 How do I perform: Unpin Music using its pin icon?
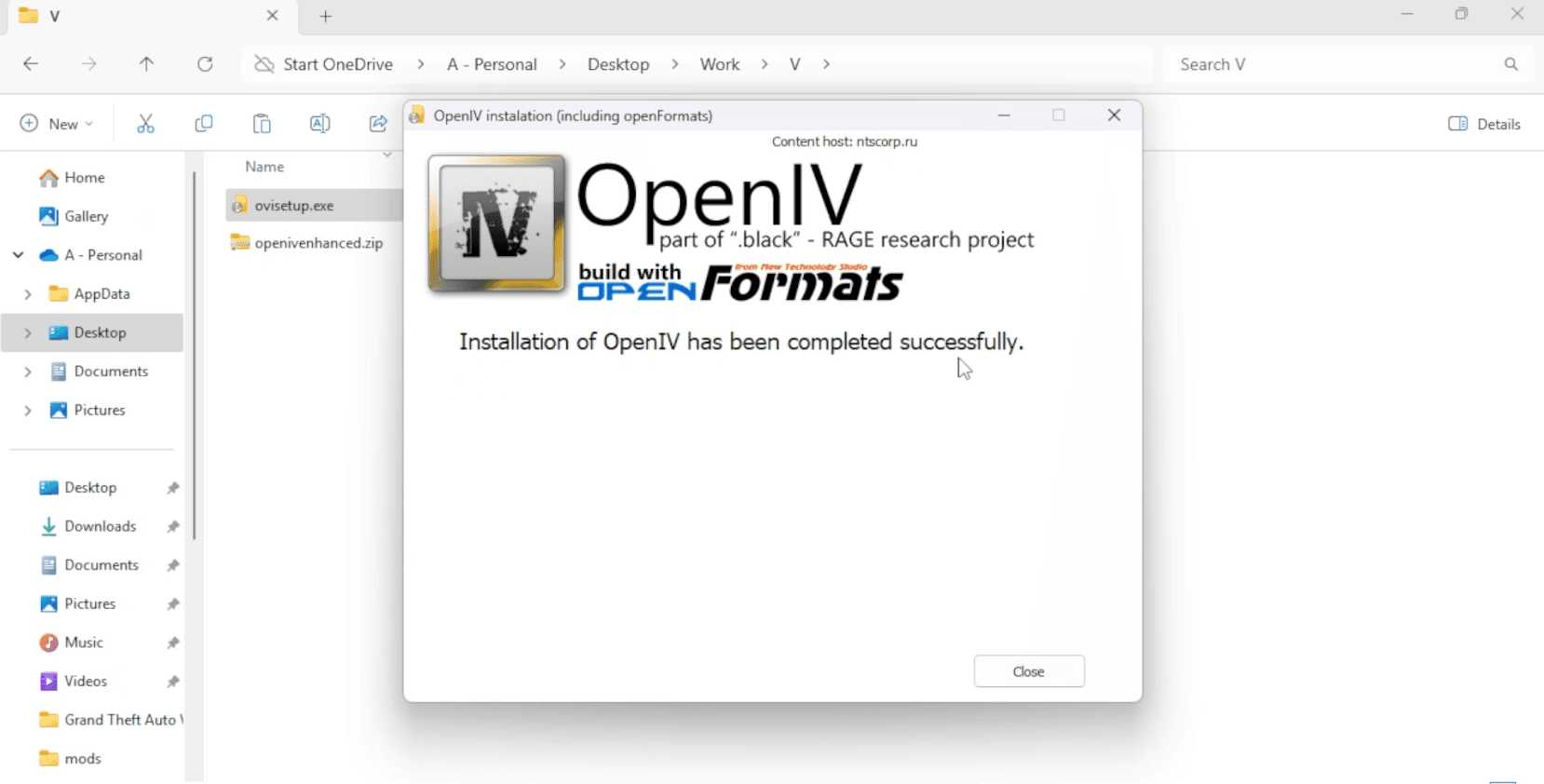click(173, 643)
